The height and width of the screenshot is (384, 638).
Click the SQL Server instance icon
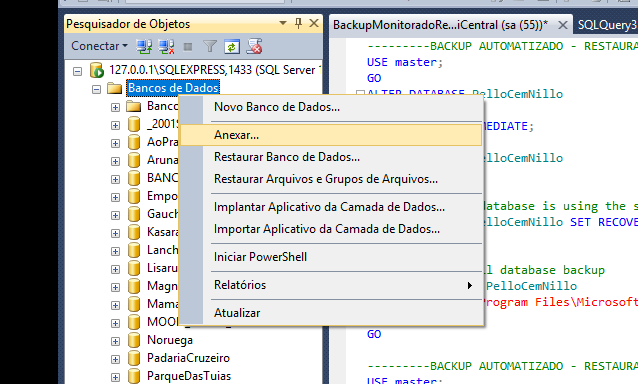click(x=97, y=70)
